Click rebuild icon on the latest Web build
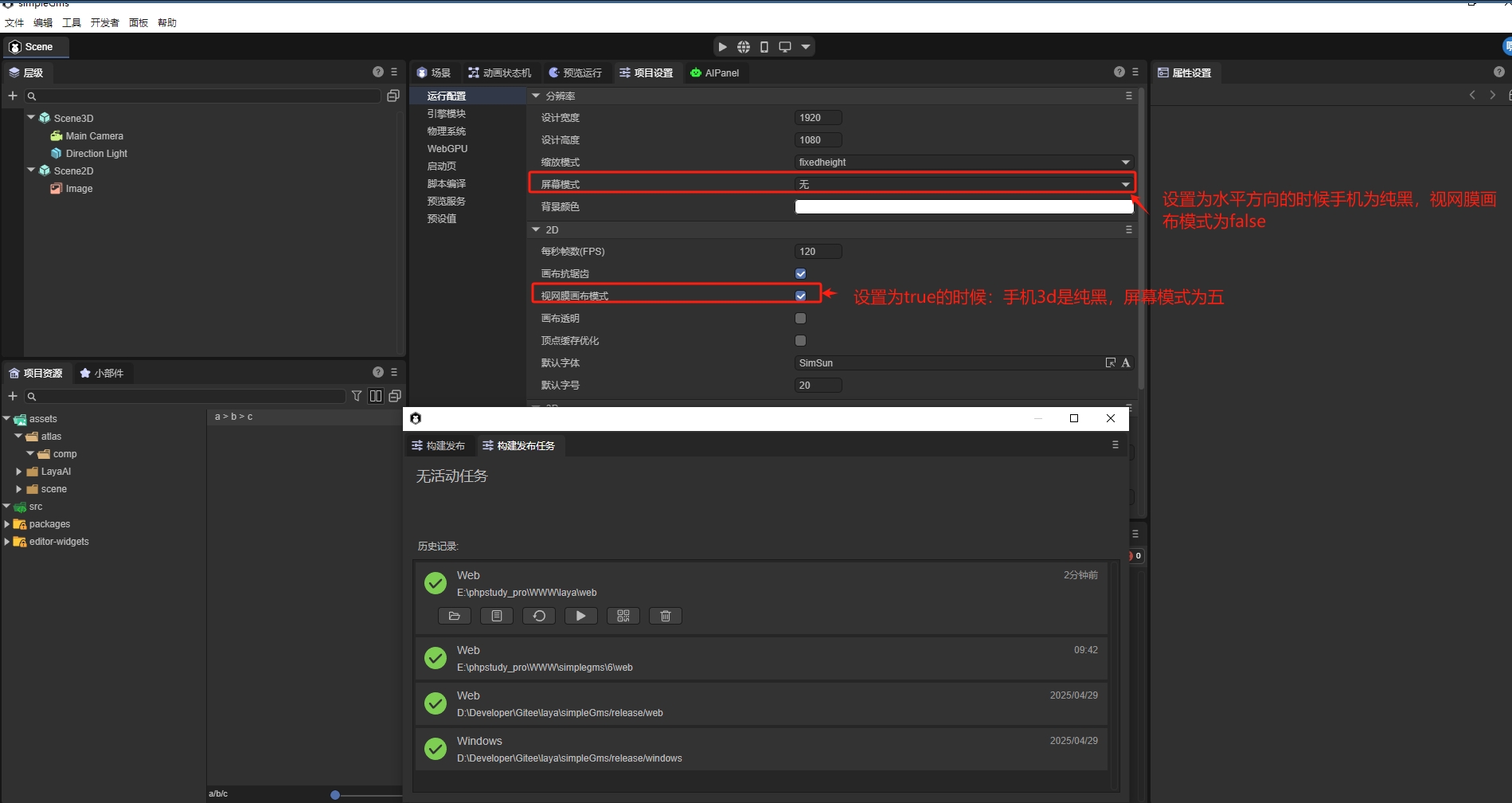The height and width of the screenshot is (803, 1512). 539,616
